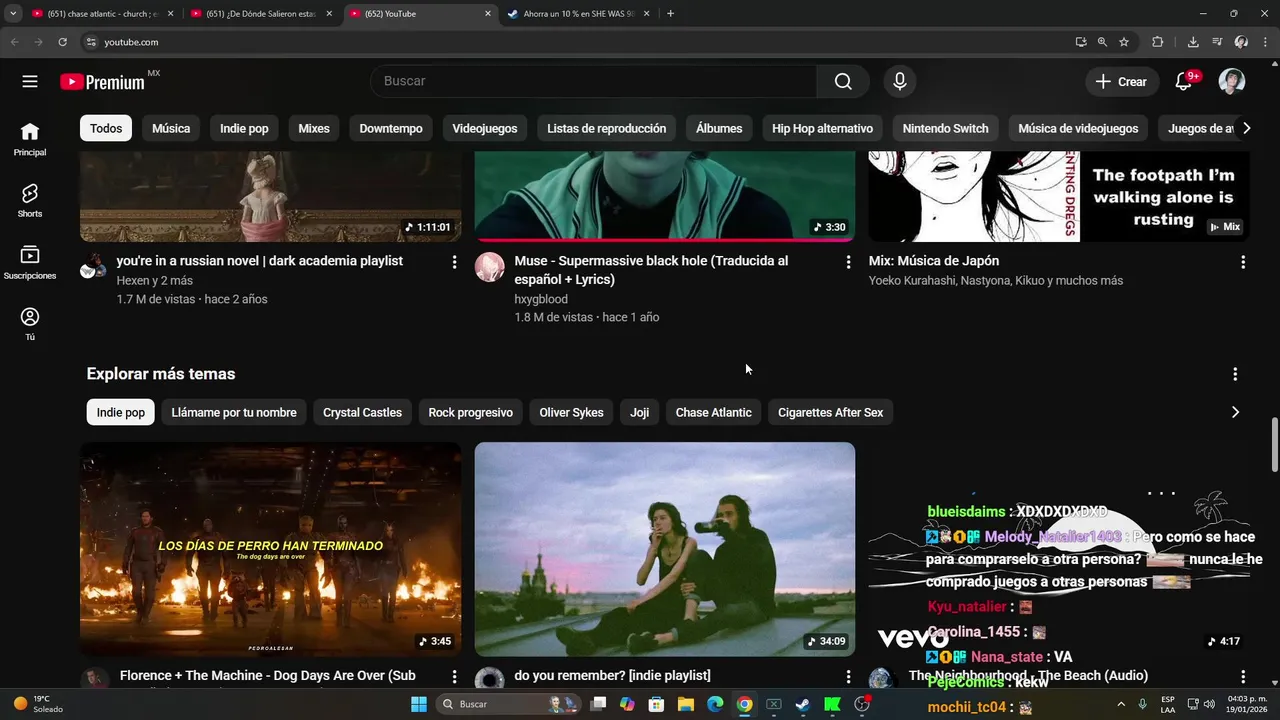Open Steam from the taskbar

pyautogui.click(x=802, y=704)
